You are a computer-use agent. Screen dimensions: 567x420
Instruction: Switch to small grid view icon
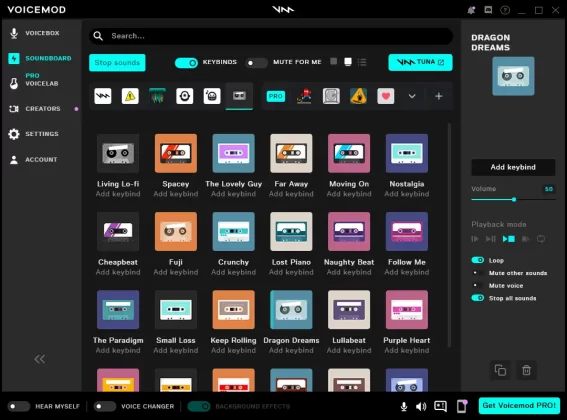pos(334,61)
